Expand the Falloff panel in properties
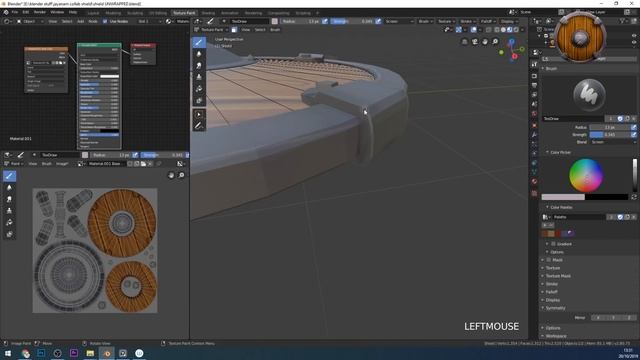 coord(551,292)
